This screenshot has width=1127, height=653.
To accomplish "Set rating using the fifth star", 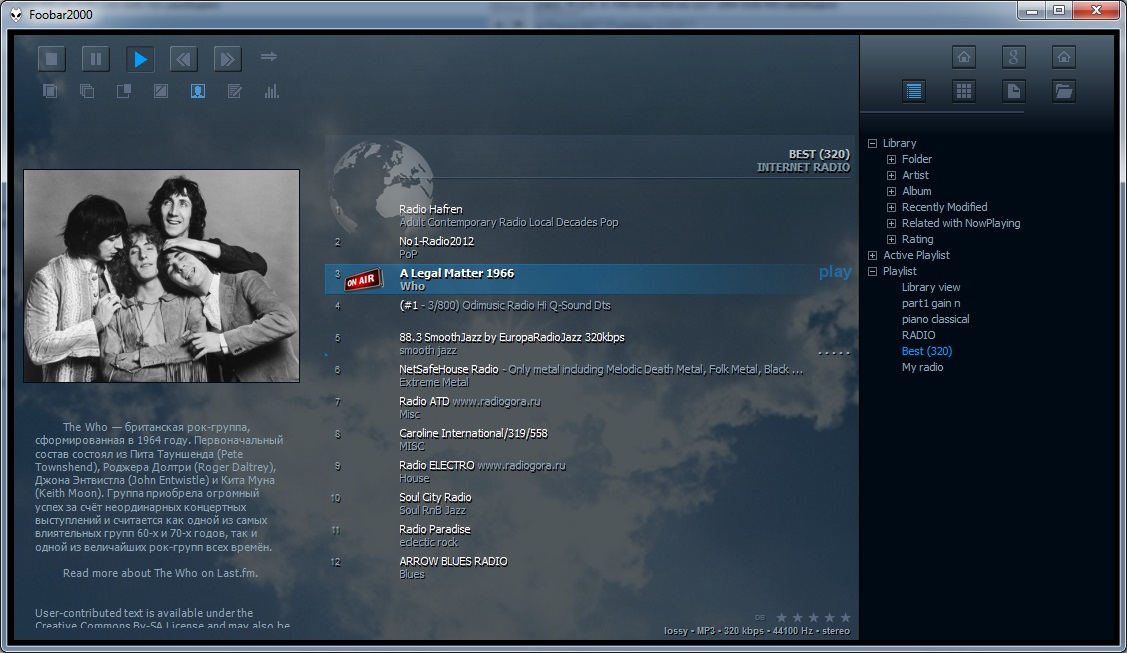I will pyautogui.click(x=845, y=617).
